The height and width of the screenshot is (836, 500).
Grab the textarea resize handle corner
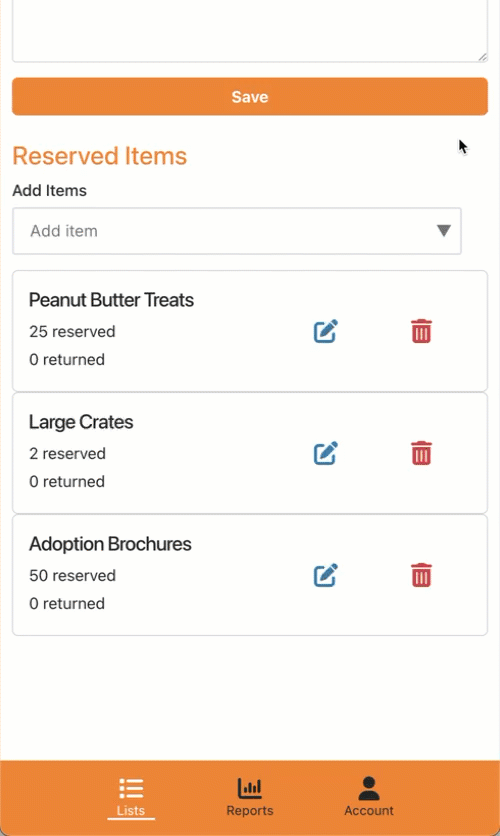pyautogui.click(x=482, y=57)
